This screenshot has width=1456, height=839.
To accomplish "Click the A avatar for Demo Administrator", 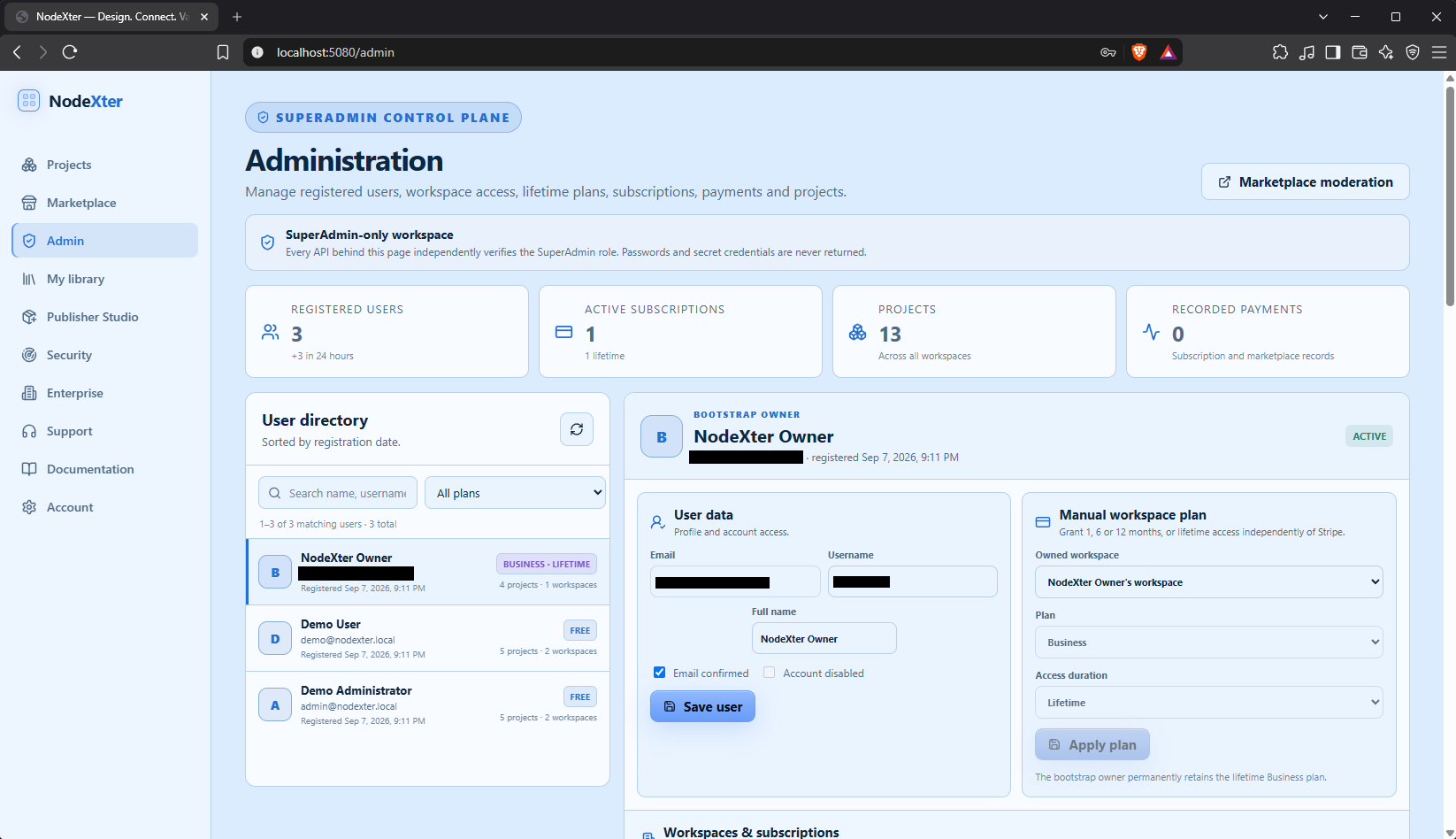I will [x=275, y=705].
